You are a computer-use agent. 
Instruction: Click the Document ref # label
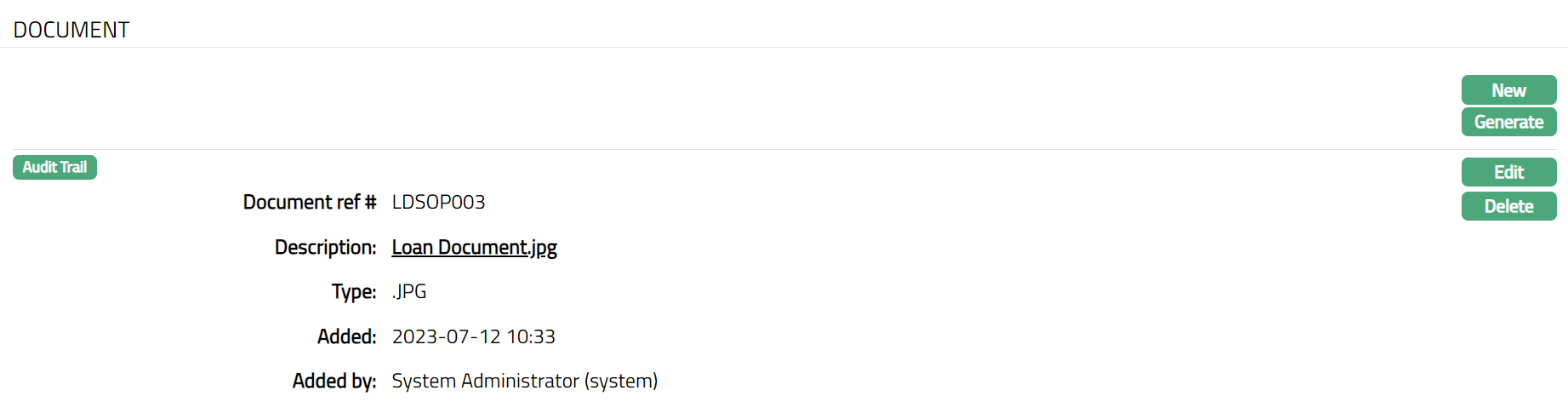309,202
